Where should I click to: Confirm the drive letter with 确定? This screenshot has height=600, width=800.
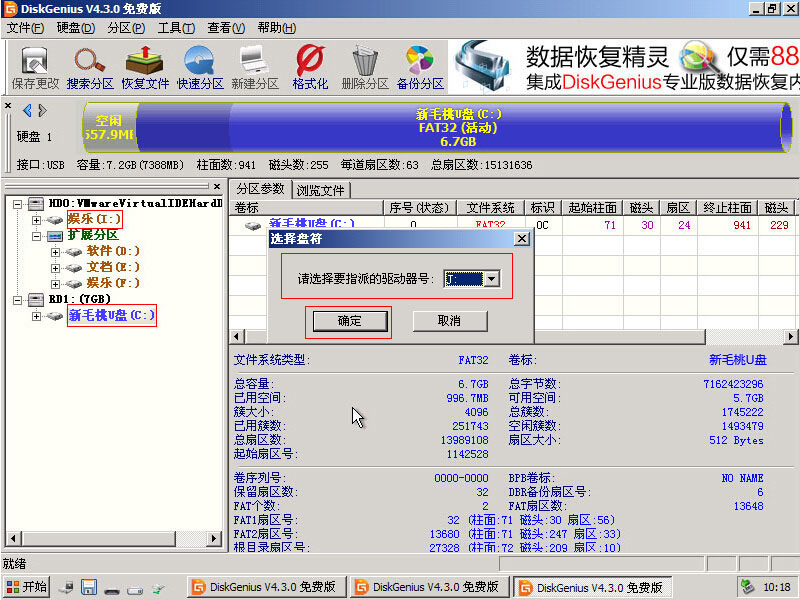point(349,321)
